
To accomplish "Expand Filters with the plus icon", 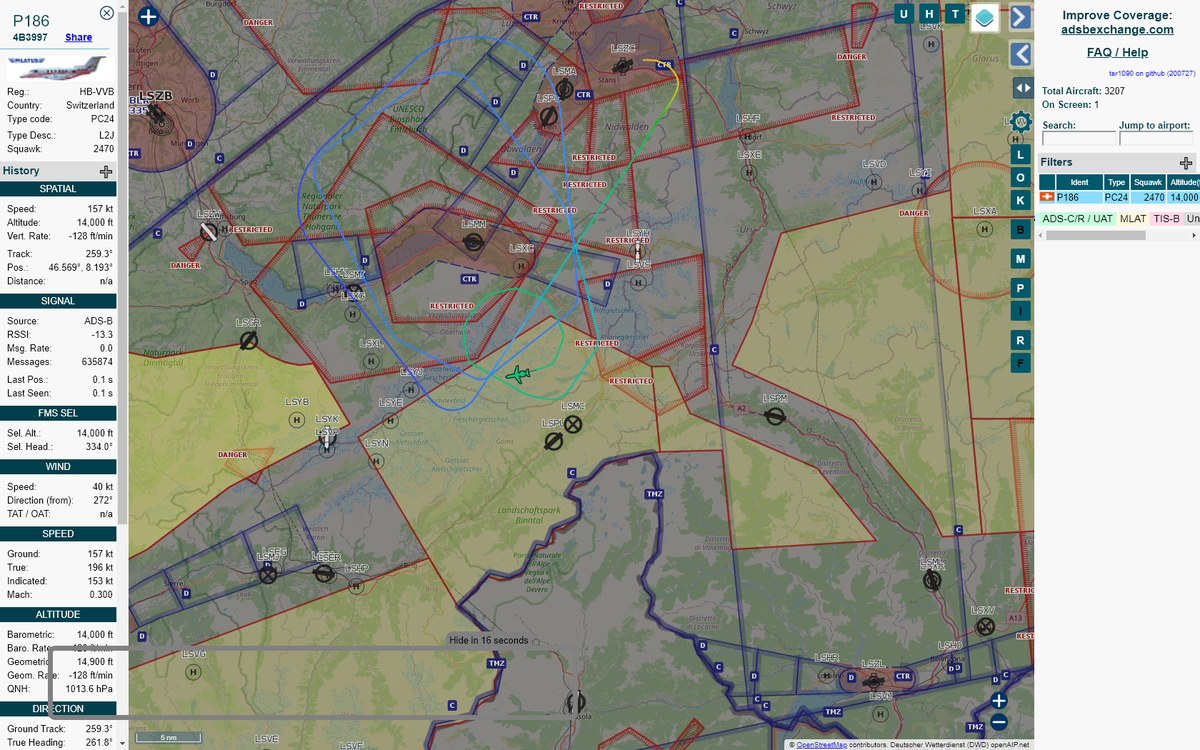I will pyautogui.click(x=1186, y=163).
